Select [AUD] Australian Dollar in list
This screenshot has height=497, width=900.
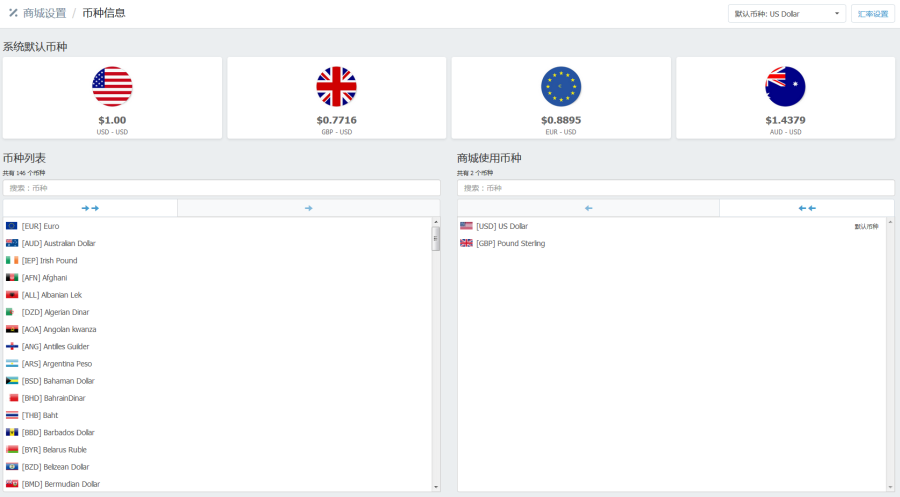pos(58,243)
